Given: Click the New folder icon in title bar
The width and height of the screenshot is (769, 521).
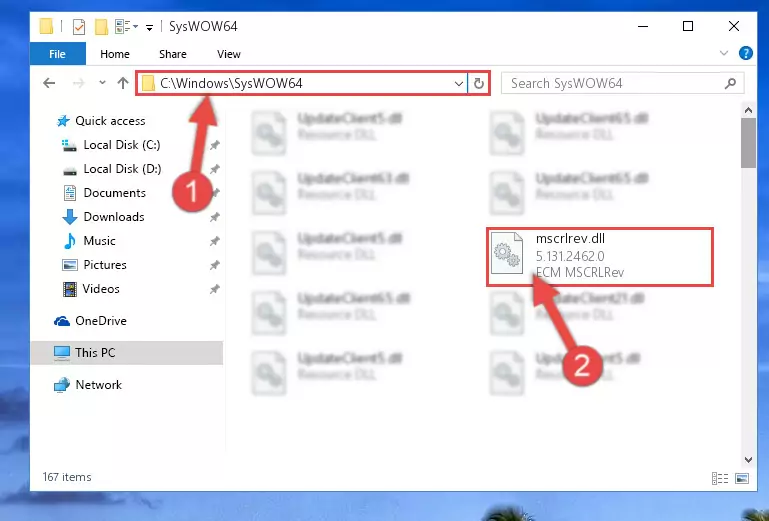Looking at the screenshot, I should click(102, 26).
